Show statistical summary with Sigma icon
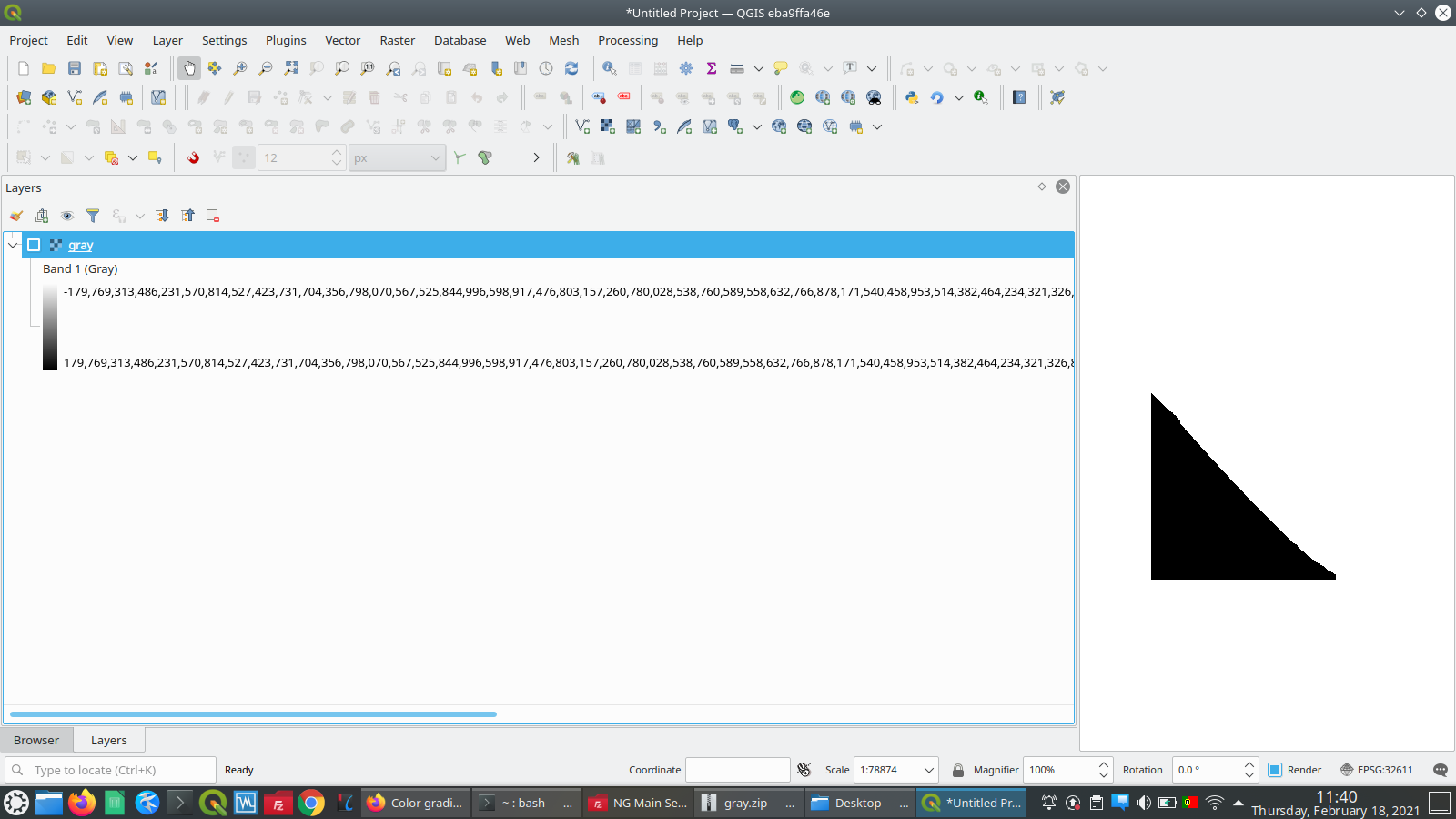Screen dimensions: 1456x819 point(711,68)
